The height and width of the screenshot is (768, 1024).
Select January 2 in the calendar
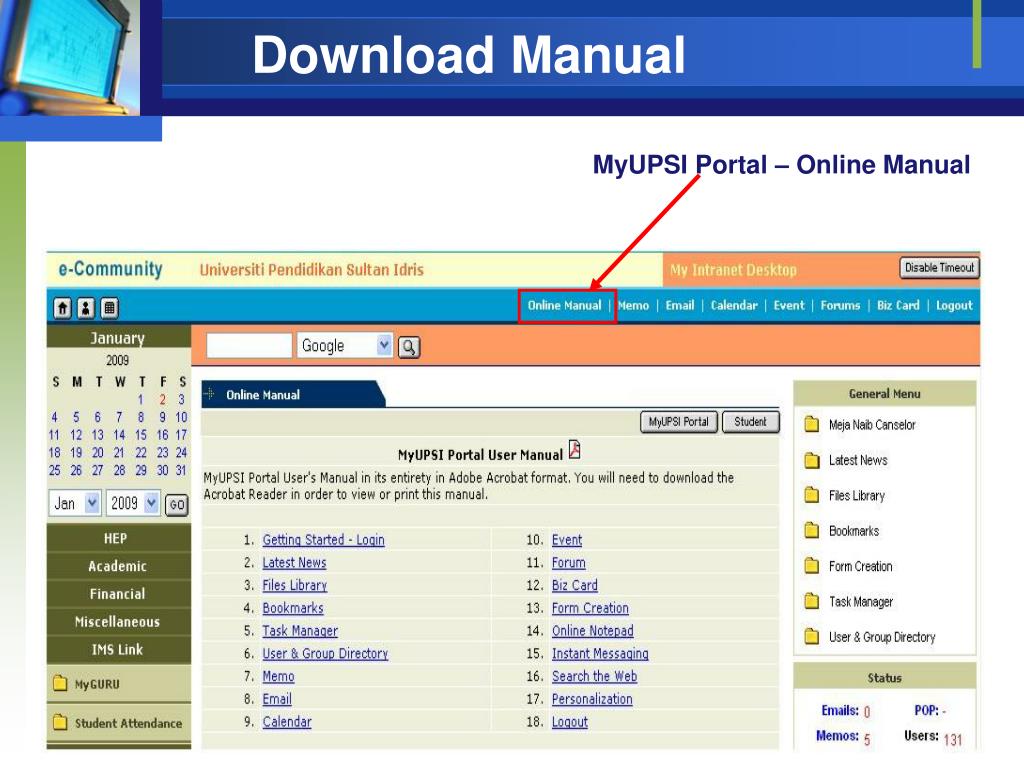[x=163, y=400]
